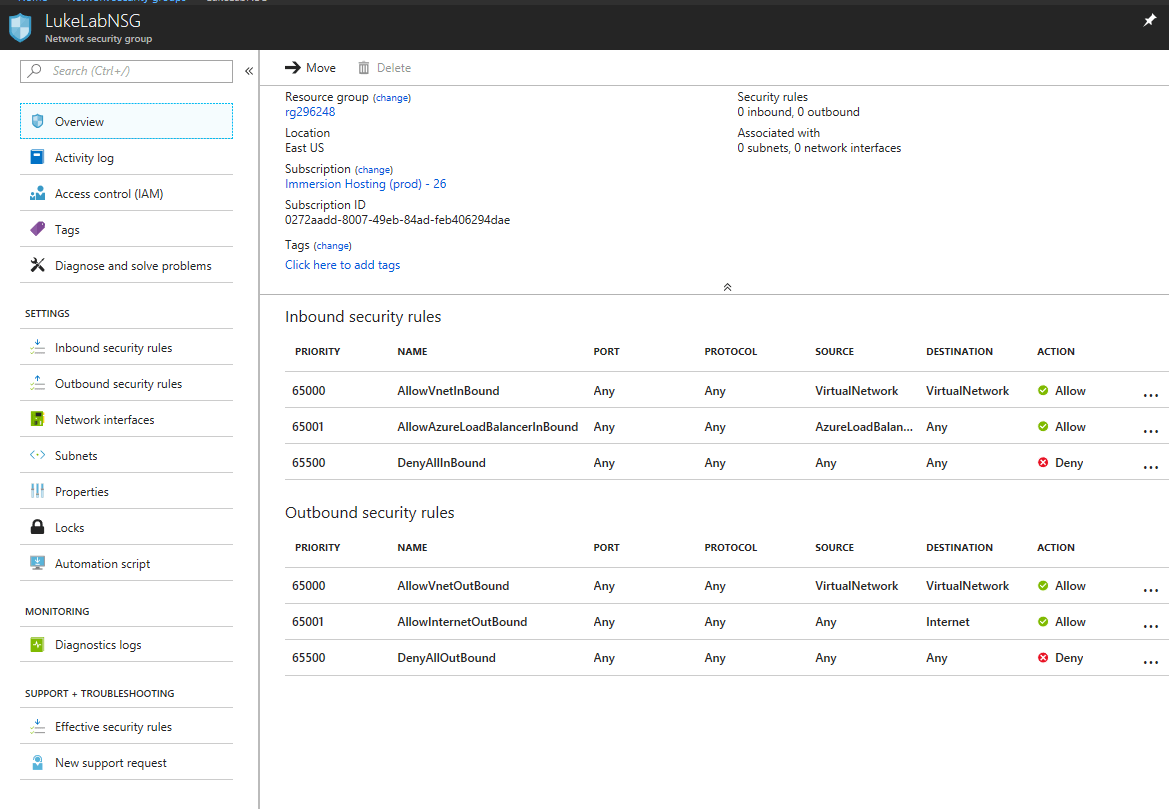Open the Overview menu item

(126, 121)
